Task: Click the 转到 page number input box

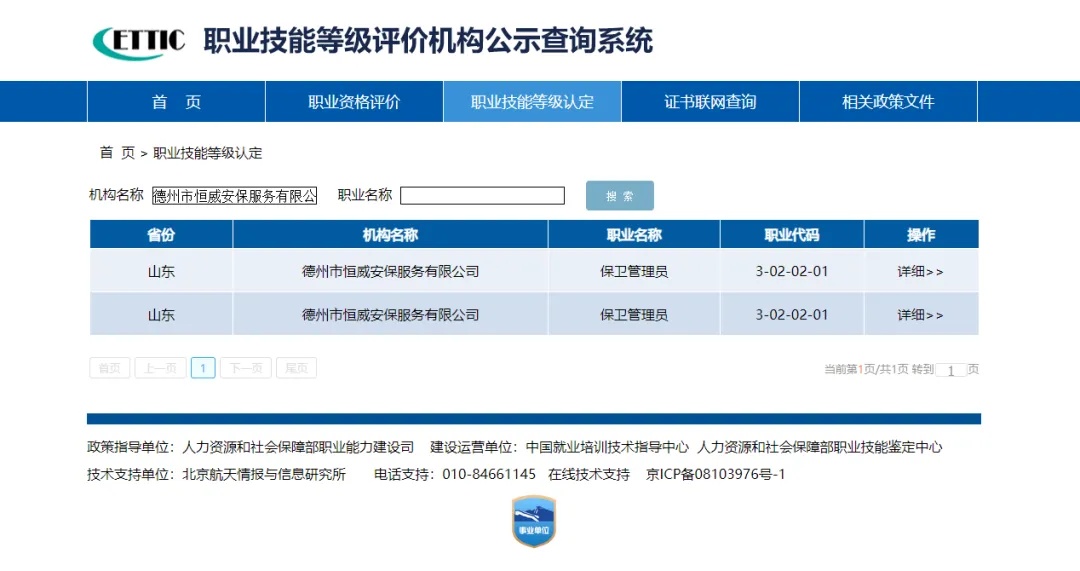Action: pos(950,370)
